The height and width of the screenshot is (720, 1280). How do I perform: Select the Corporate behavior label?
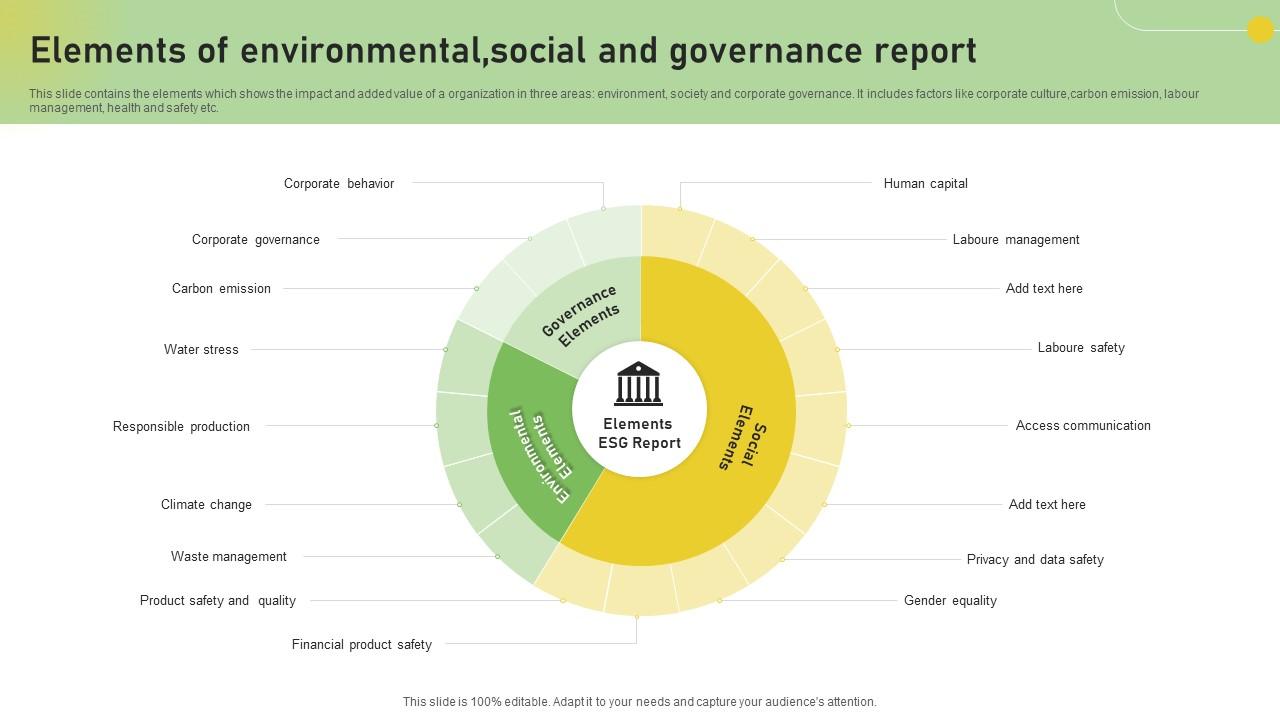pos(339,183)
